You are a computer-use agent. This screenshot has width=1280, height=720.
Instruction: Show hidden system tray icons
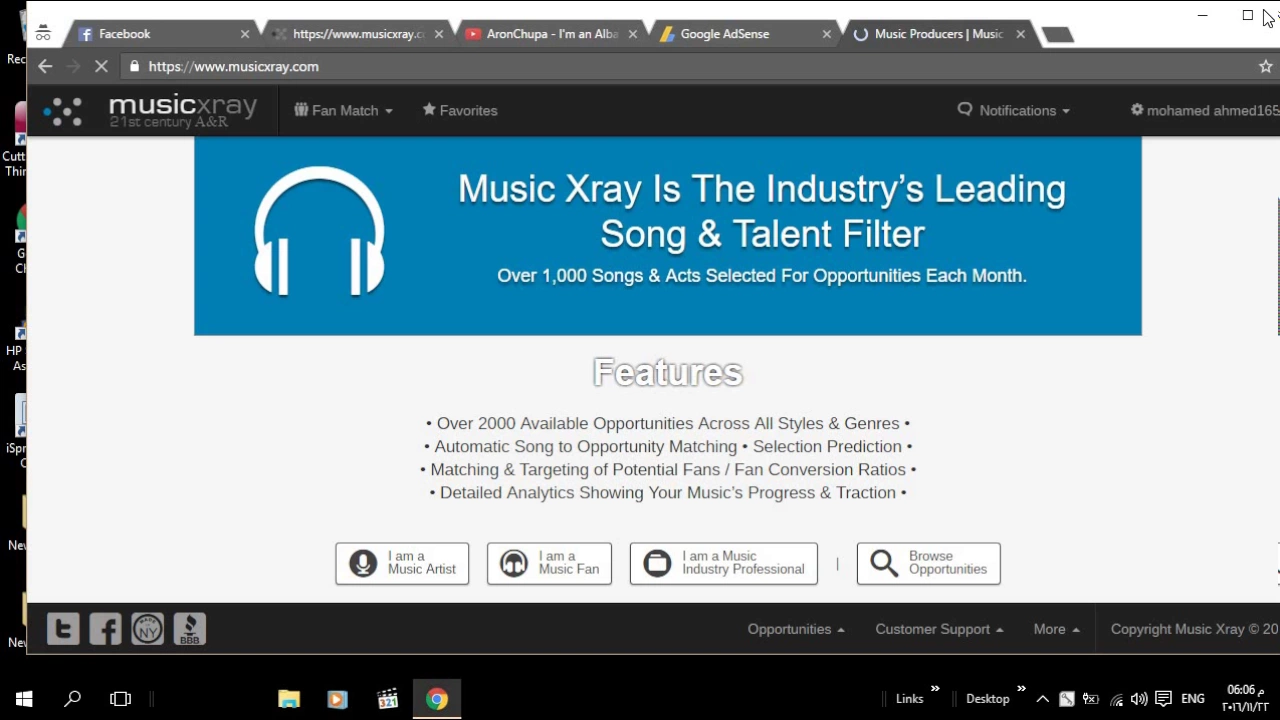click(1042, 699)
